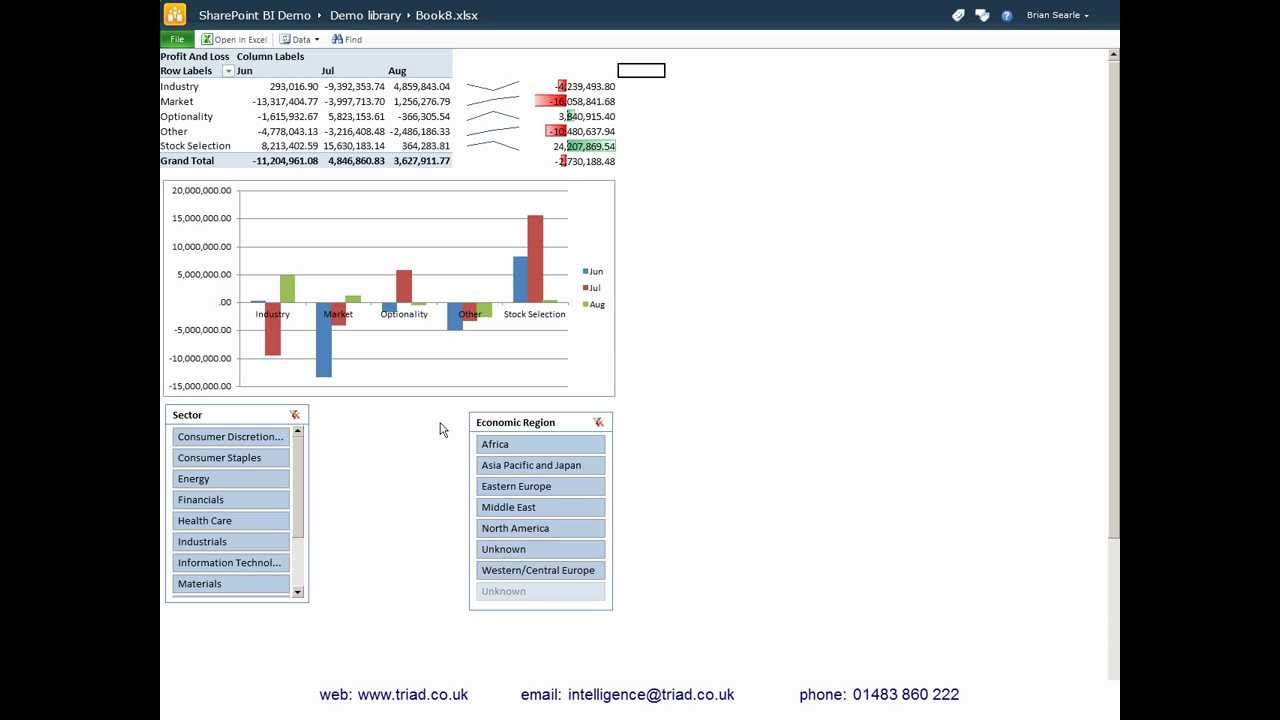Click the Industry sparkline cell
Image resolution: width=1280 pixels, height=720 pixels.
[493, 87]
